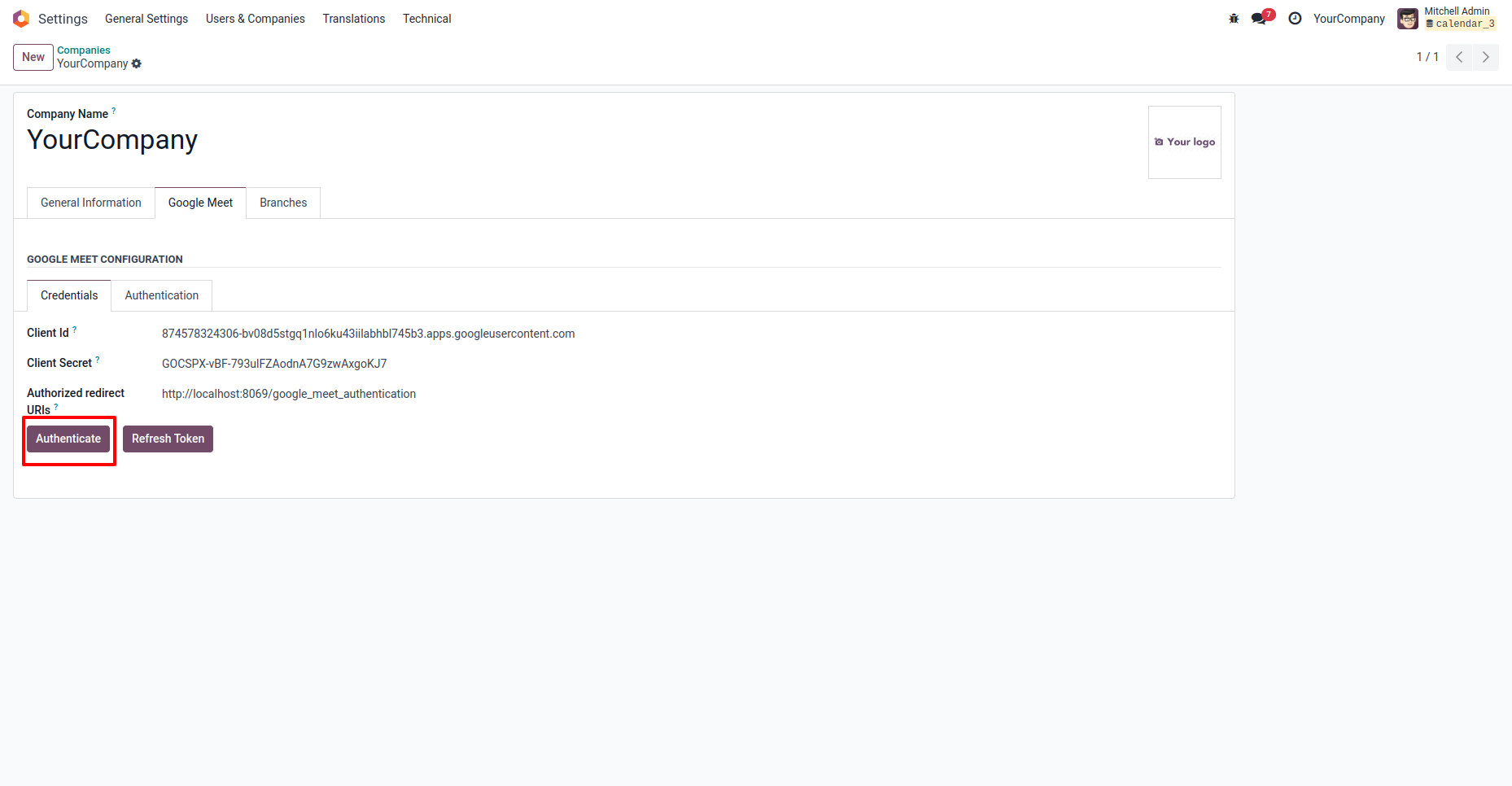This screenshot has height=786, width=1512.
Task: Edit the Company Name field YourCompany
Action: (112, 140)
